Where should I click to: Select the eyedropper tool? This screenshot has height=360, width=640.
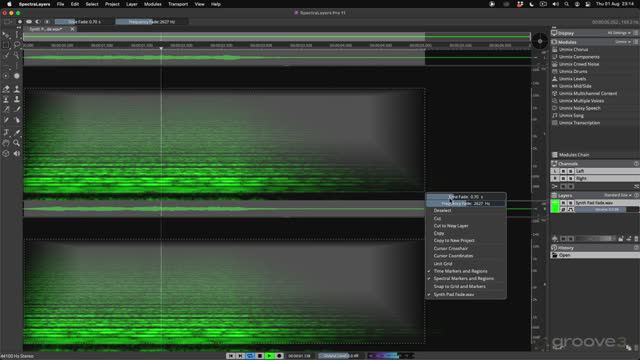[16, 132]
